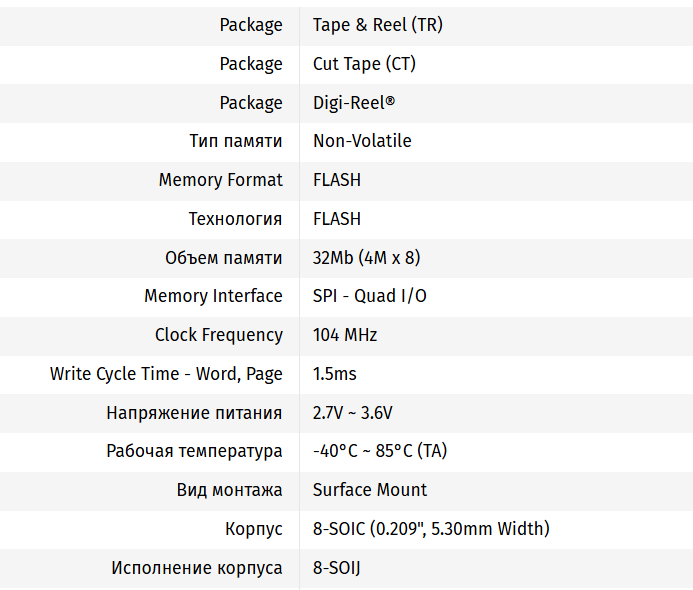
Task: Click the "Digi-Reel®" package value
Action: tap(354, 103)
